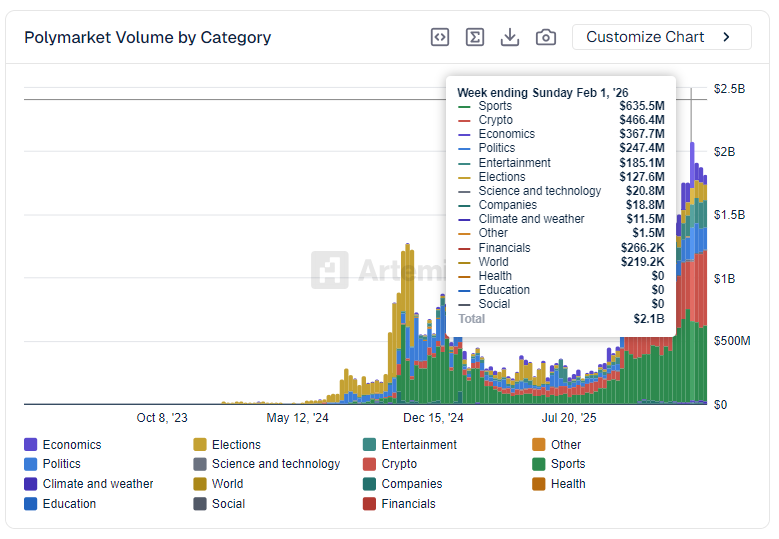779x539 pixels.
Task: Toggle the Economics legend series
Action: [71, 445]
